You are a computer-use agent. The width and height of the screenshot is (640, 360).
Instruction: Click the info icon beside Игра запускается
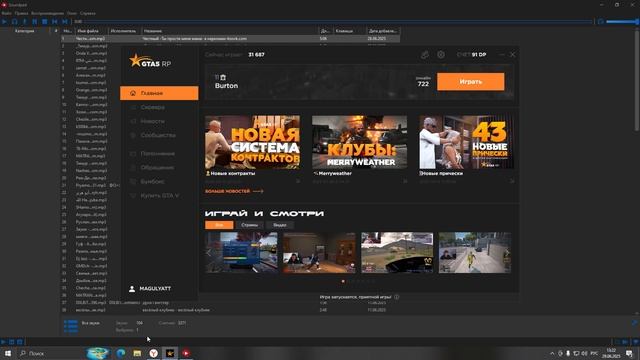[397, 297]
